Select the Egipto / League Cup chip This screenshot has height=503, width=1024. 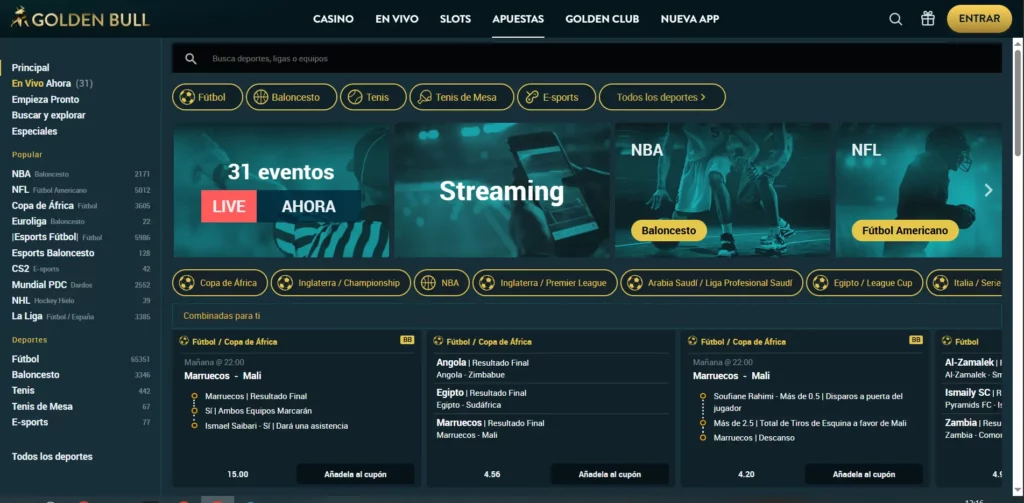(864, 283)
